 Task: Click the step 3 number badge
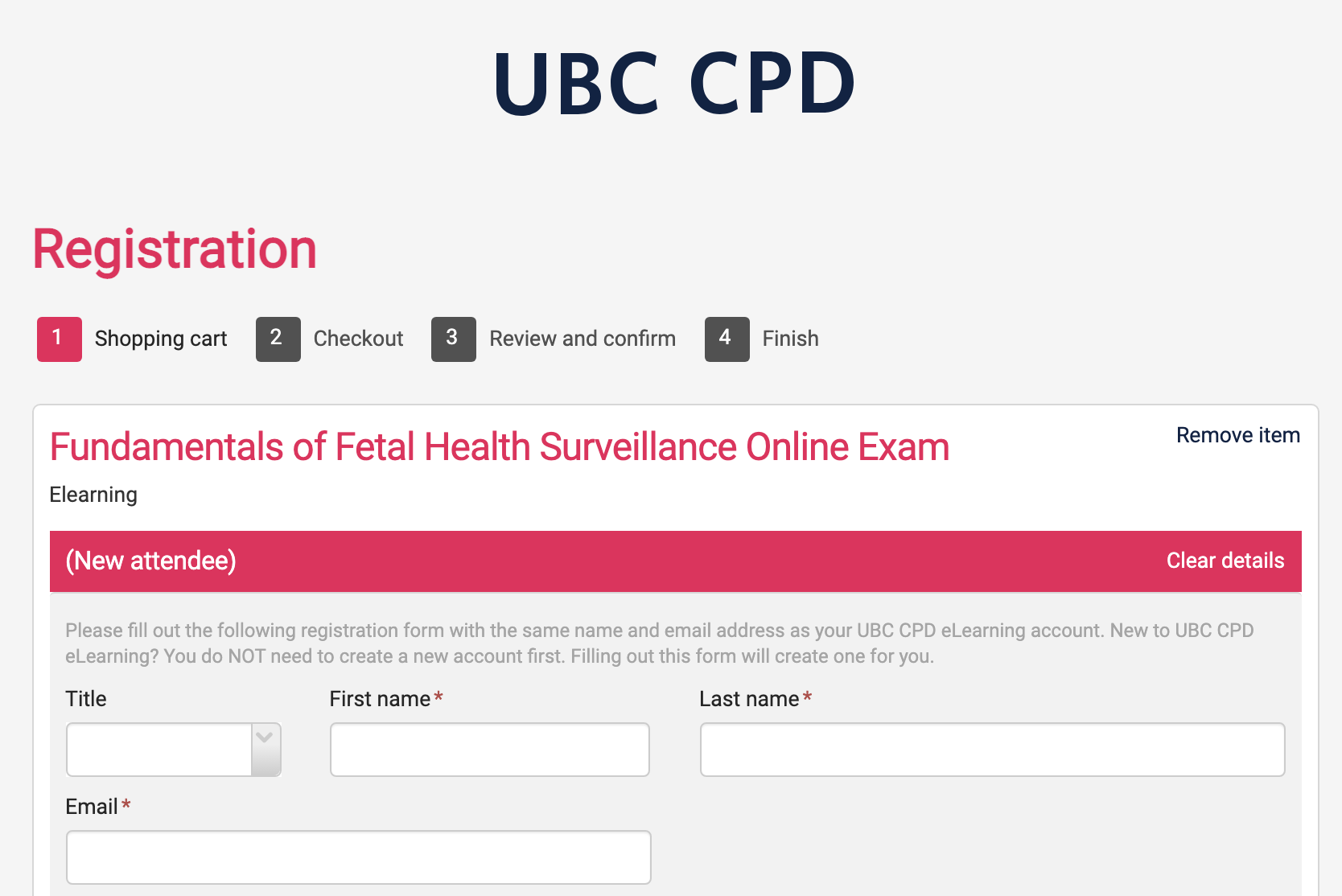[453, 339]
